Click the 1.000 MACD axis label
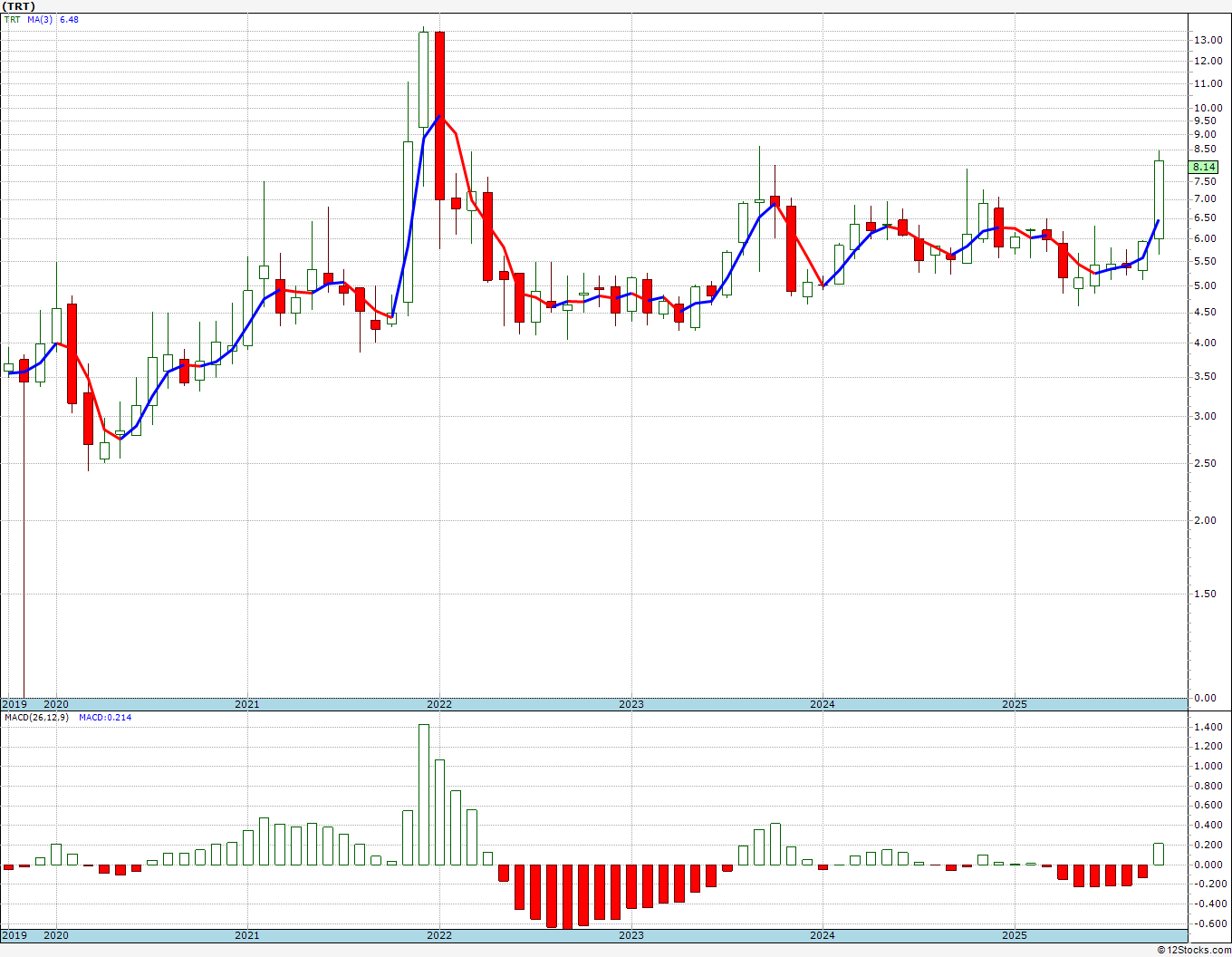Viewport: 1232px width, 957px height. (1208, 766)
